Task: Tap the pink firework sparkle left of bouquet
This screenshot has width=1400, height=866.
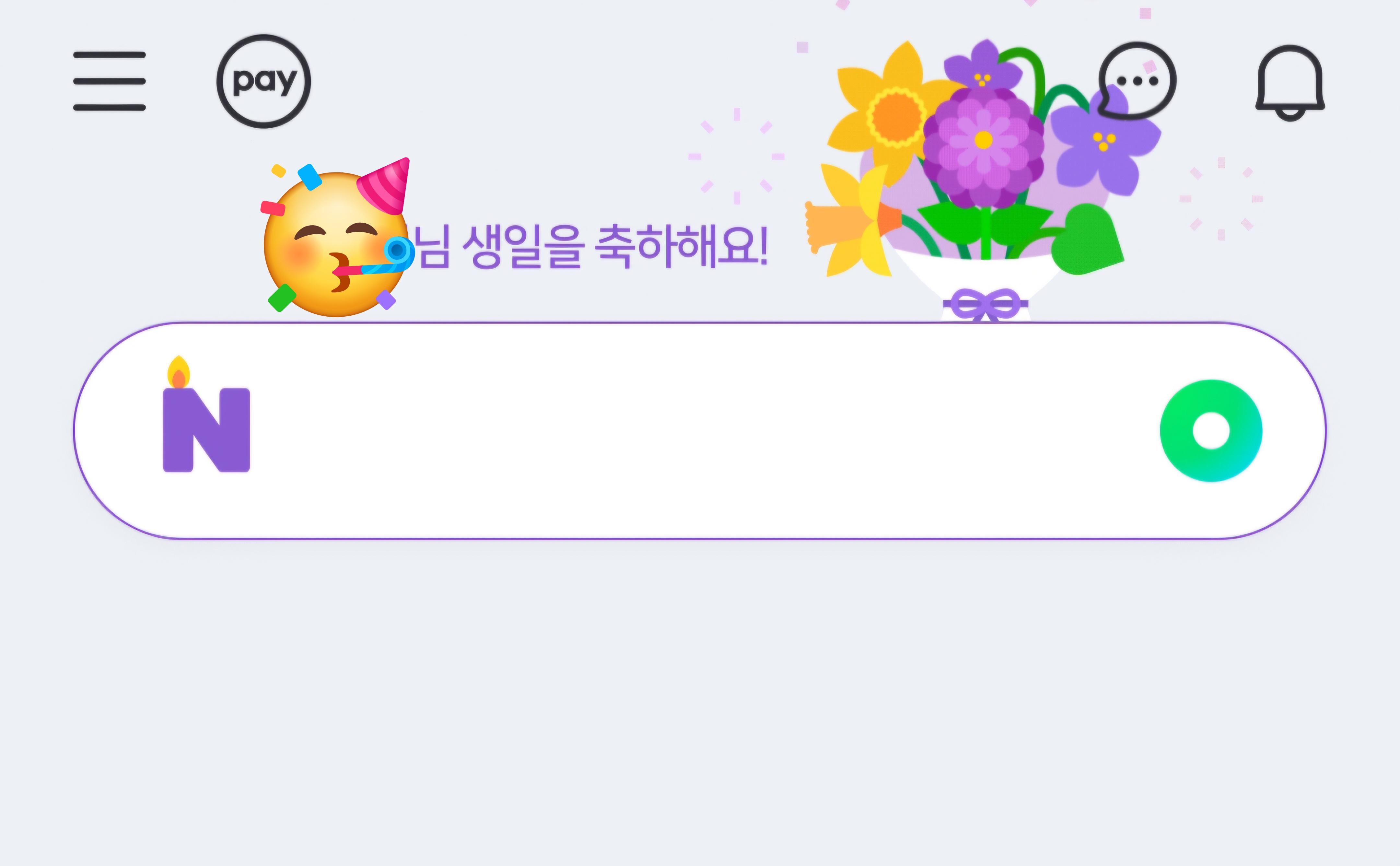Action: click(736, 156)
